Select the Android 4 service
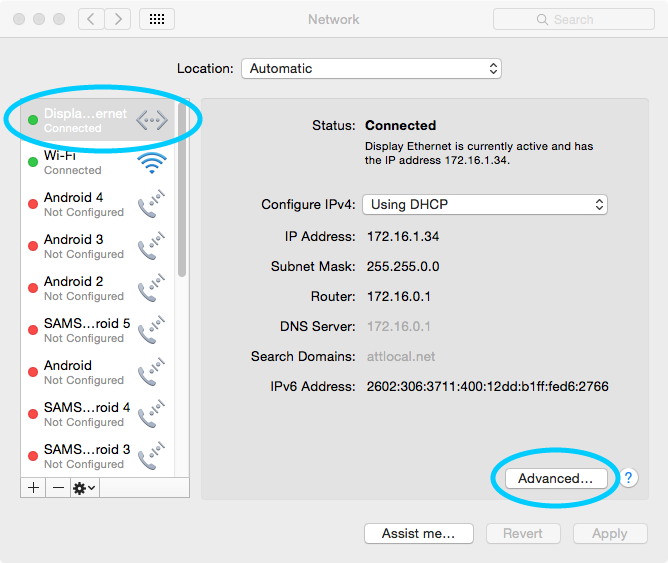This screenshot has width=668, height=563. point(98,204)
